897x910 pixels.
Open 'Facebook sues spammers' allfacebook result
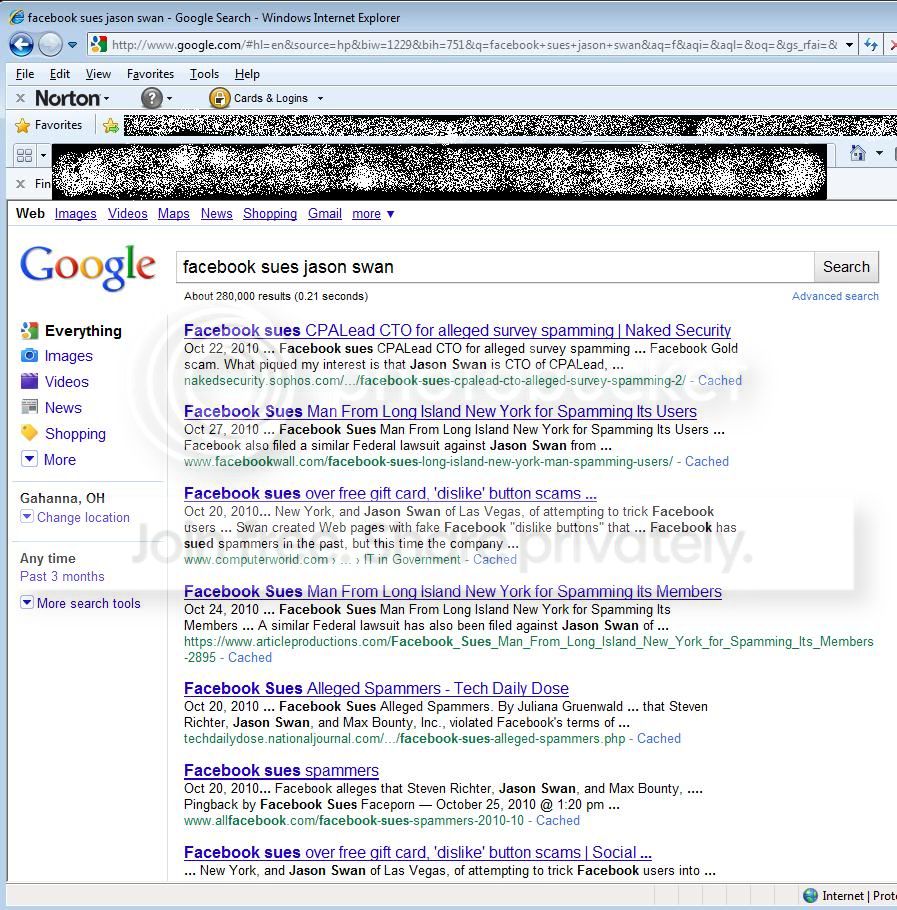coord(281,770)
